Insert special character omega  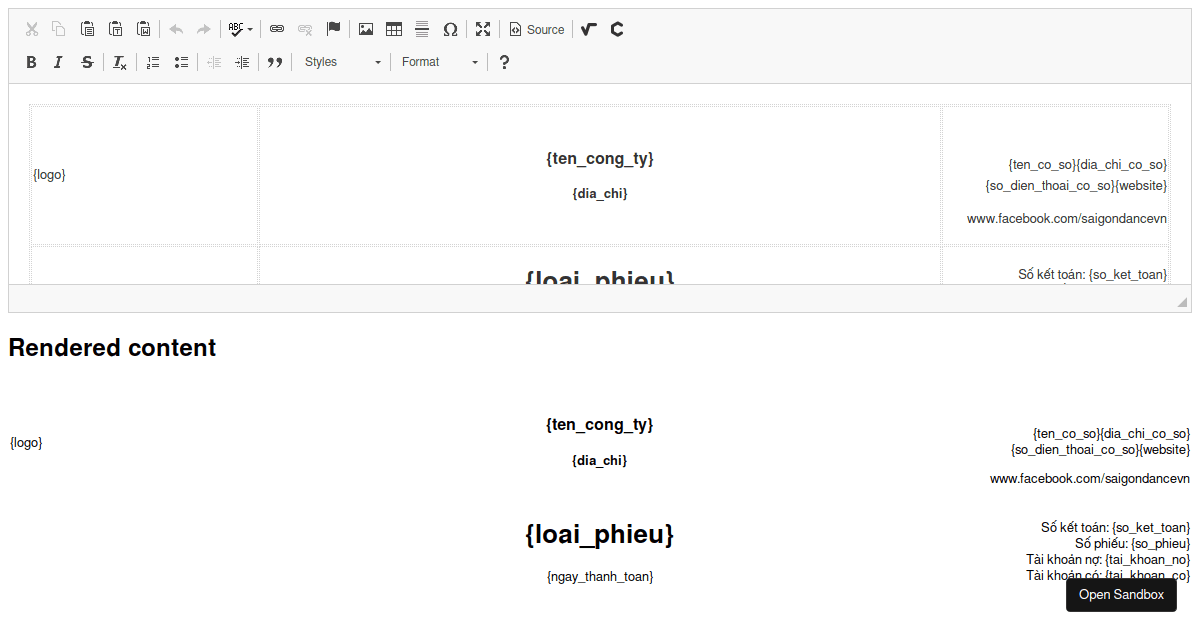450,29
